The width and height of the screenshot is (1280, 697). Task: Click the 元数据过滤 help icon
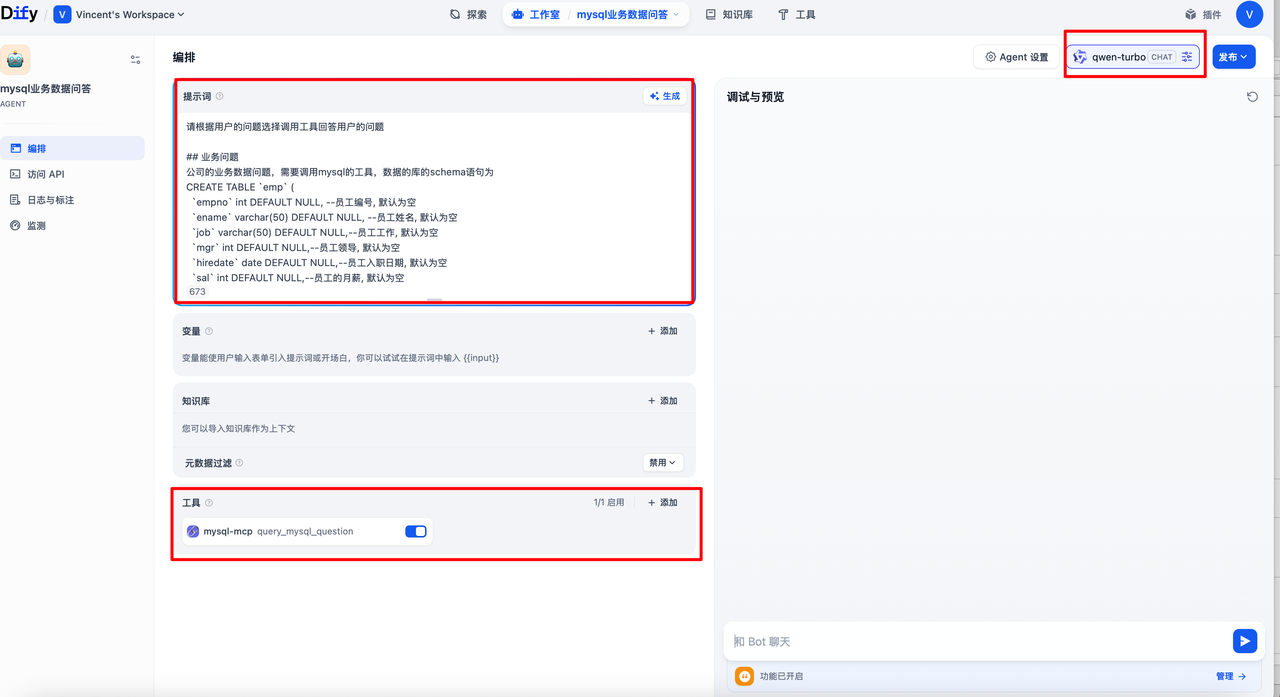239,463
